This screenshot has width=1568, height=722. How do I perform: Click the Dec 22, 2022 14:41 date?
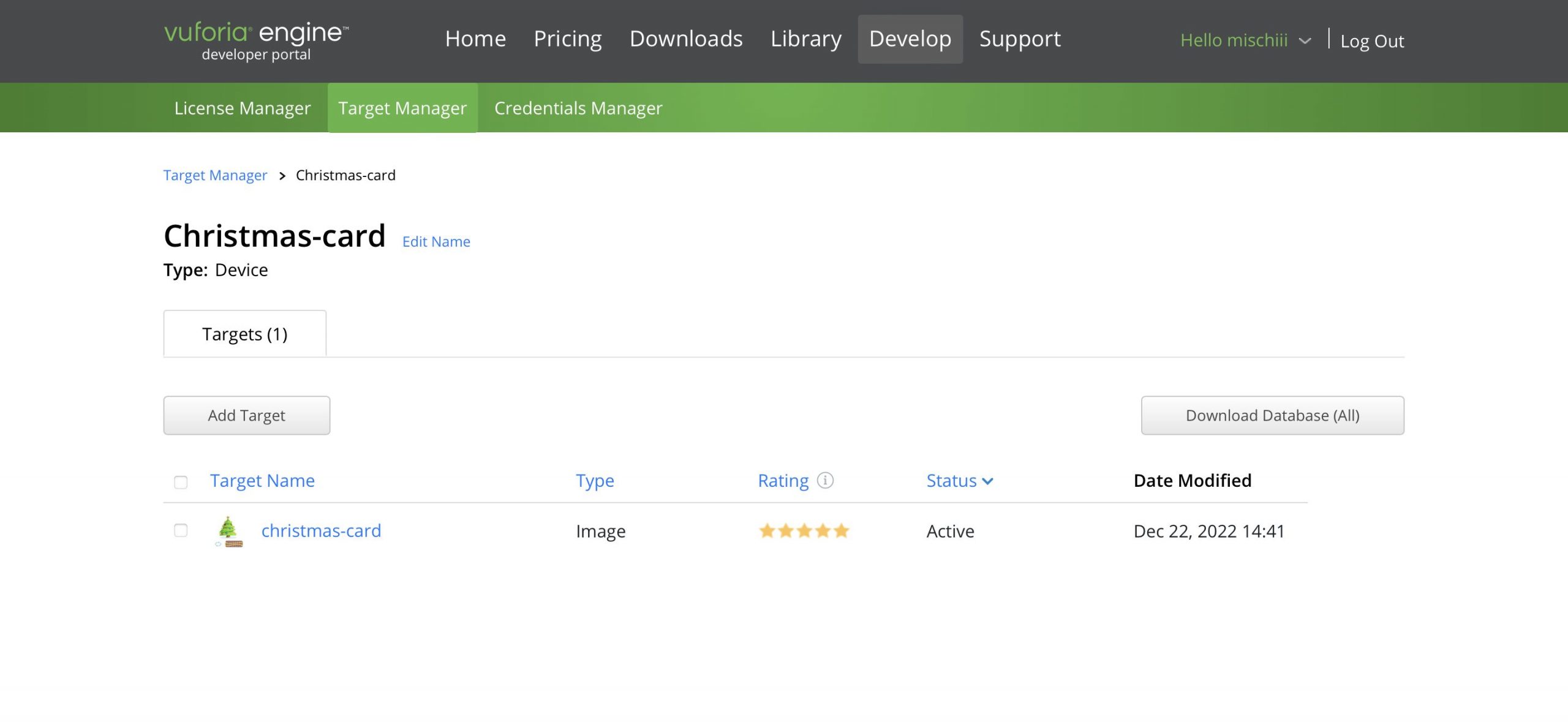click(x=1209, y=531)
